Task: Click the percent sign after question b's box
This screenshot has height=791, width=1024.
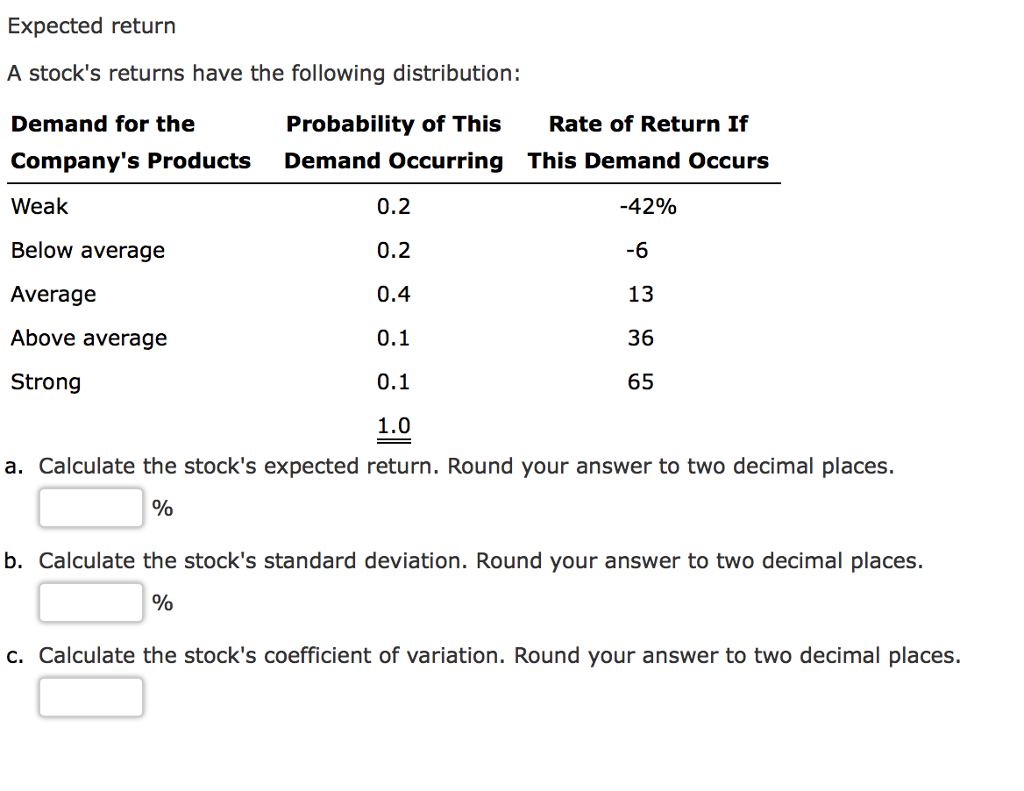Action: (x=163, y=602)
